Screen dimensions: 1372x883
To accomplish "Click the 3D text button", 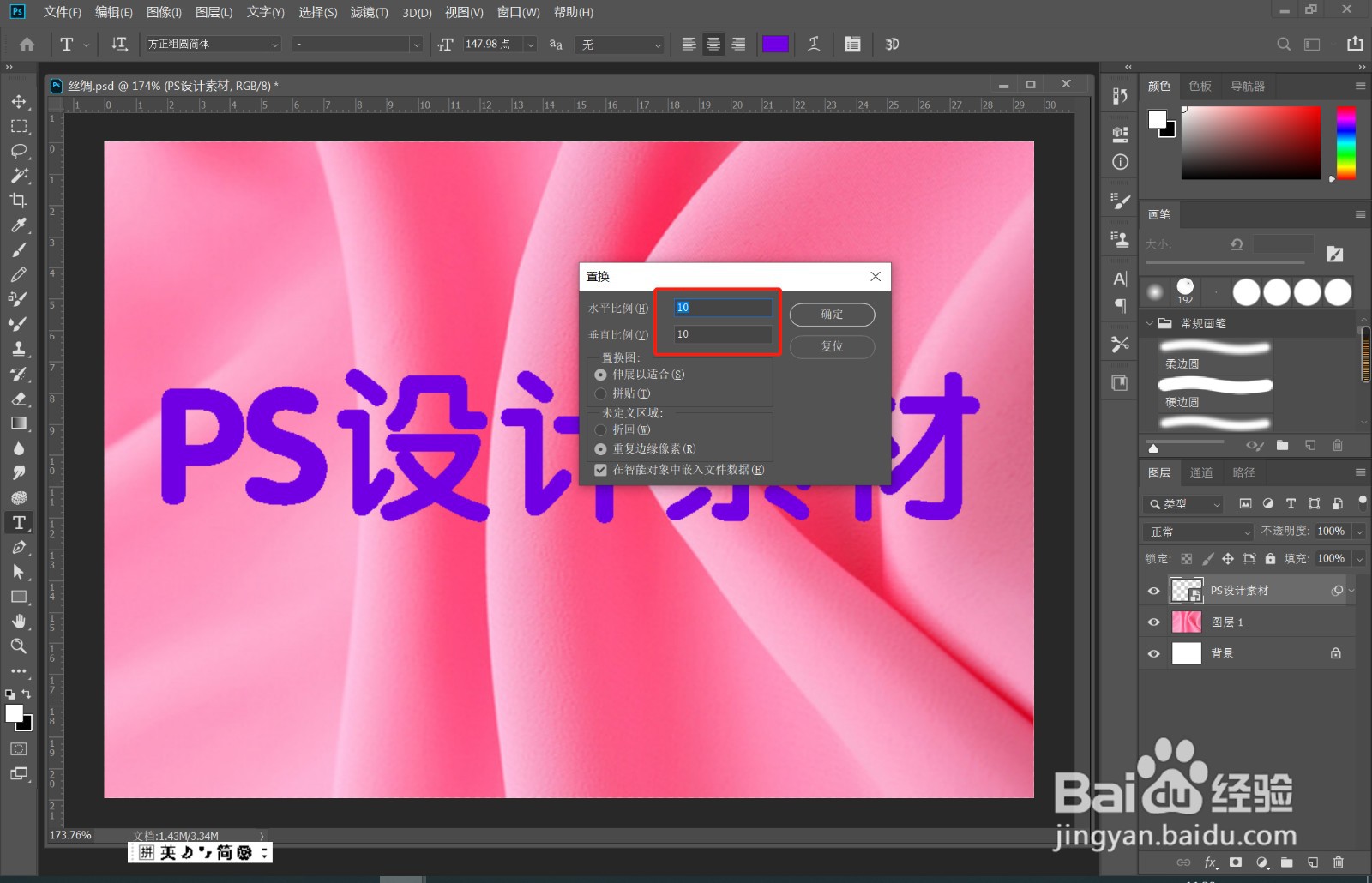I will pyautogui.click(x=892, y=44).
